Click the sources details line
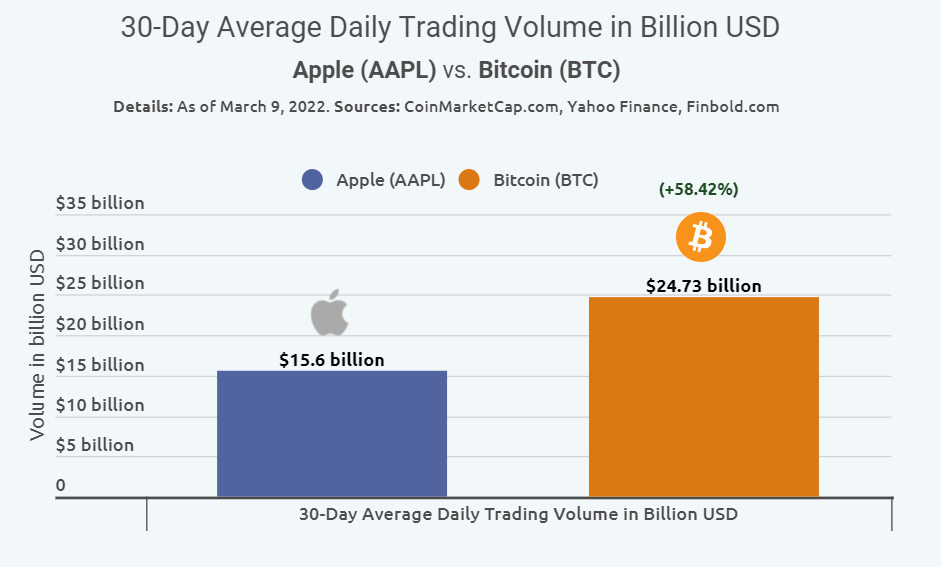The width and height of the screenshot is (941, 567). [446, 106]
